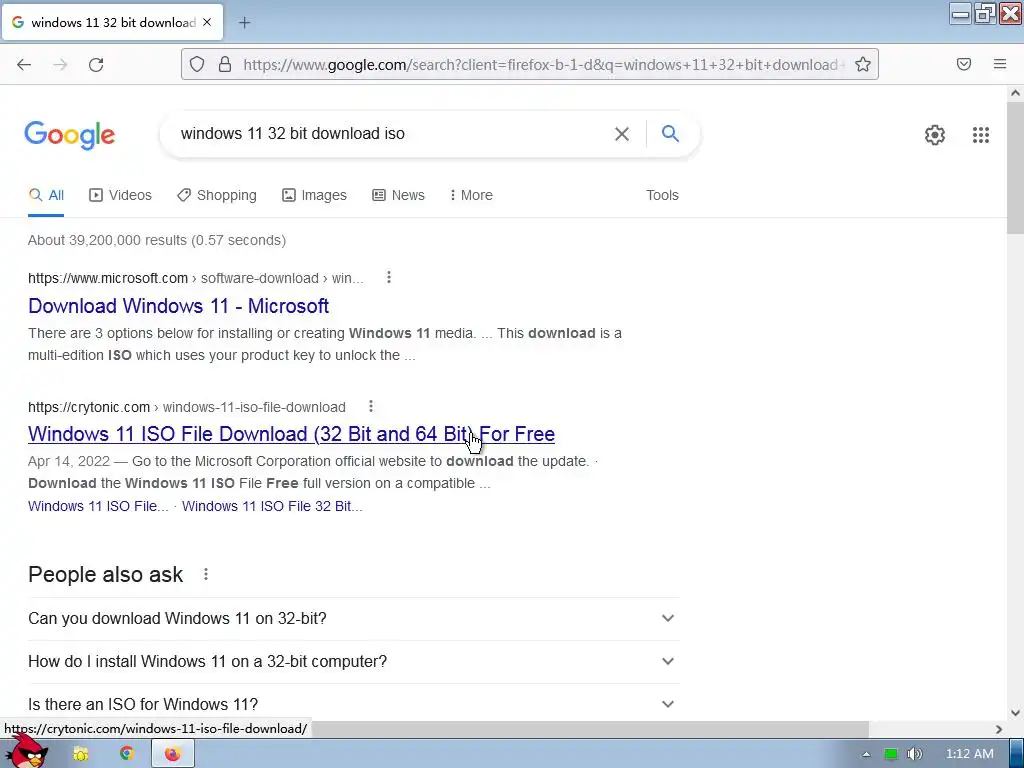This screenshot has width=1024, height=768.
Task: Show hidden system tray icons
Action: [866, 754]
